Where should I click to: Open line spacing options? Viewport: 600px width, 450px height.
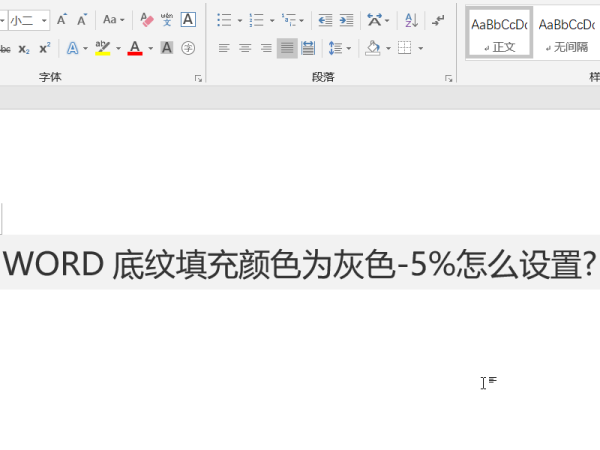coord(339,48)
